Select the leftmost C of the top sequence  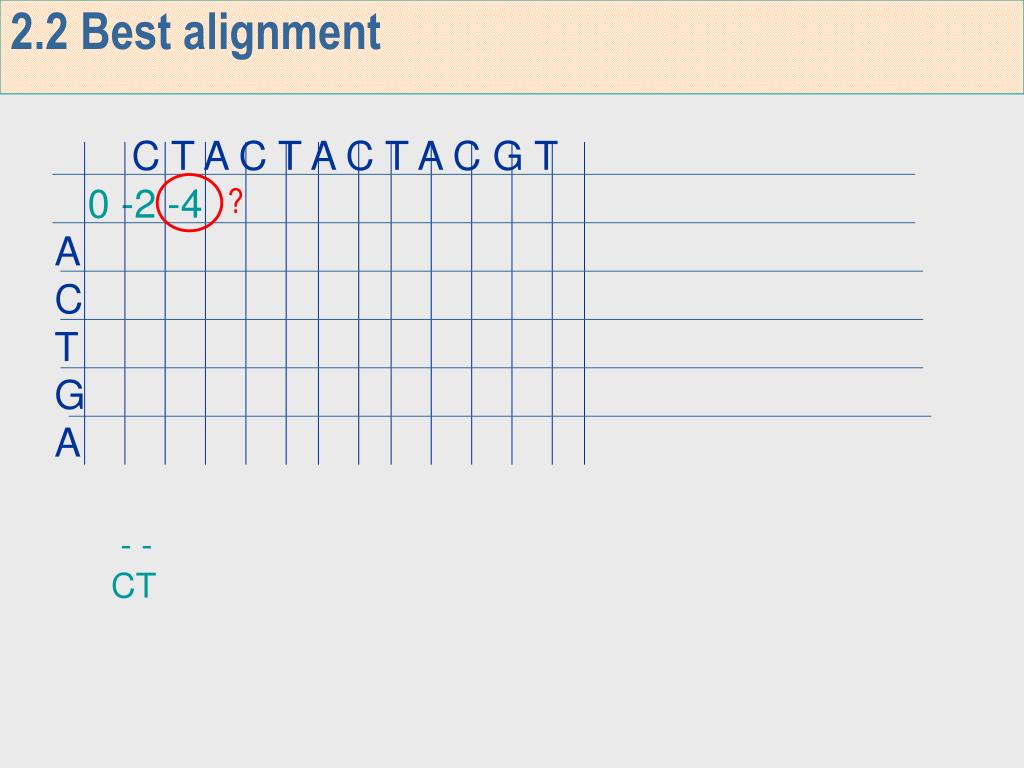point(146,157)
